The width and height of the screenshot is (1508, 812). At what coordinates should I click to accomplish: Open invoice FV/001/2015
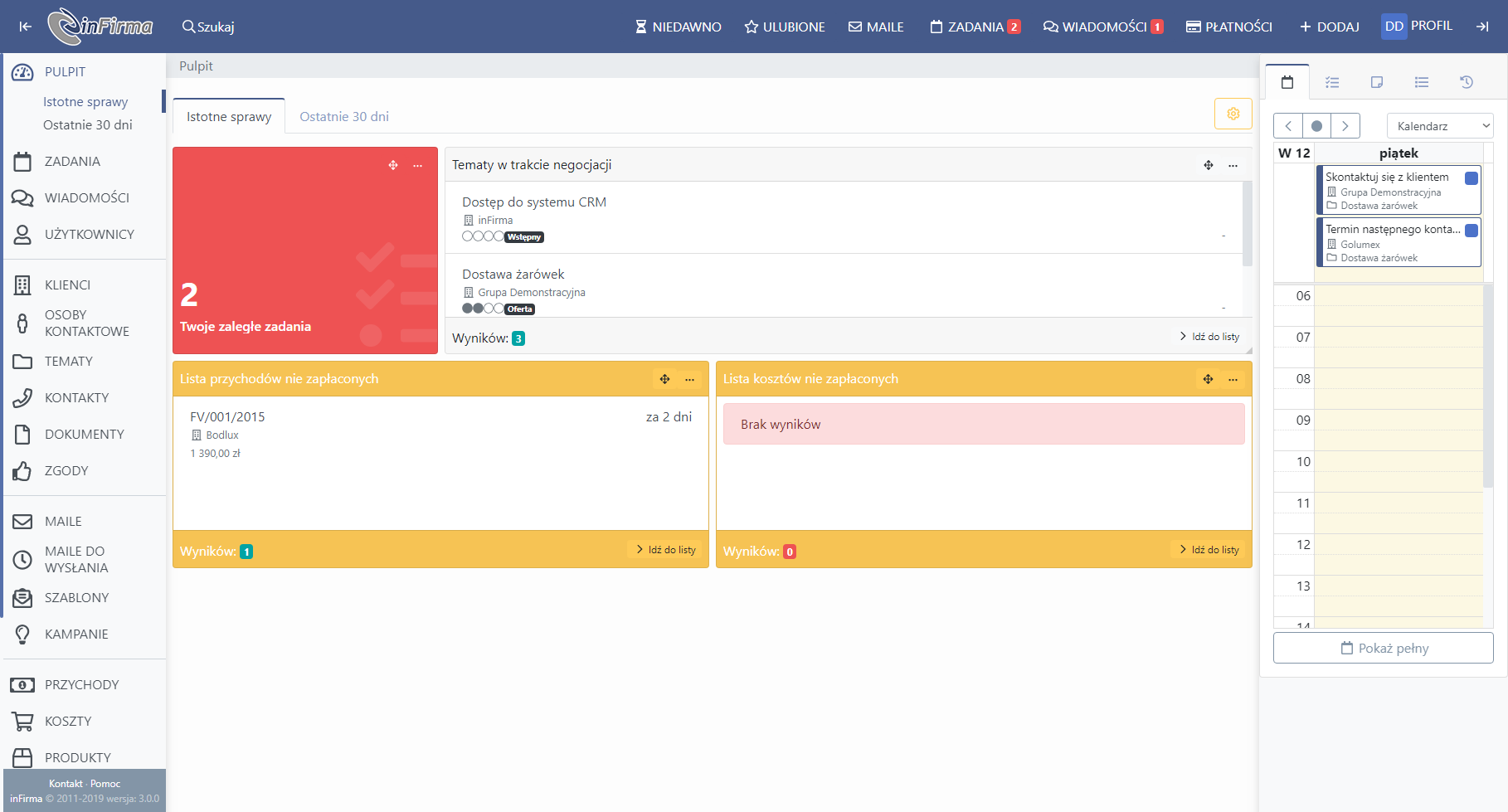(x=227, y=417)
